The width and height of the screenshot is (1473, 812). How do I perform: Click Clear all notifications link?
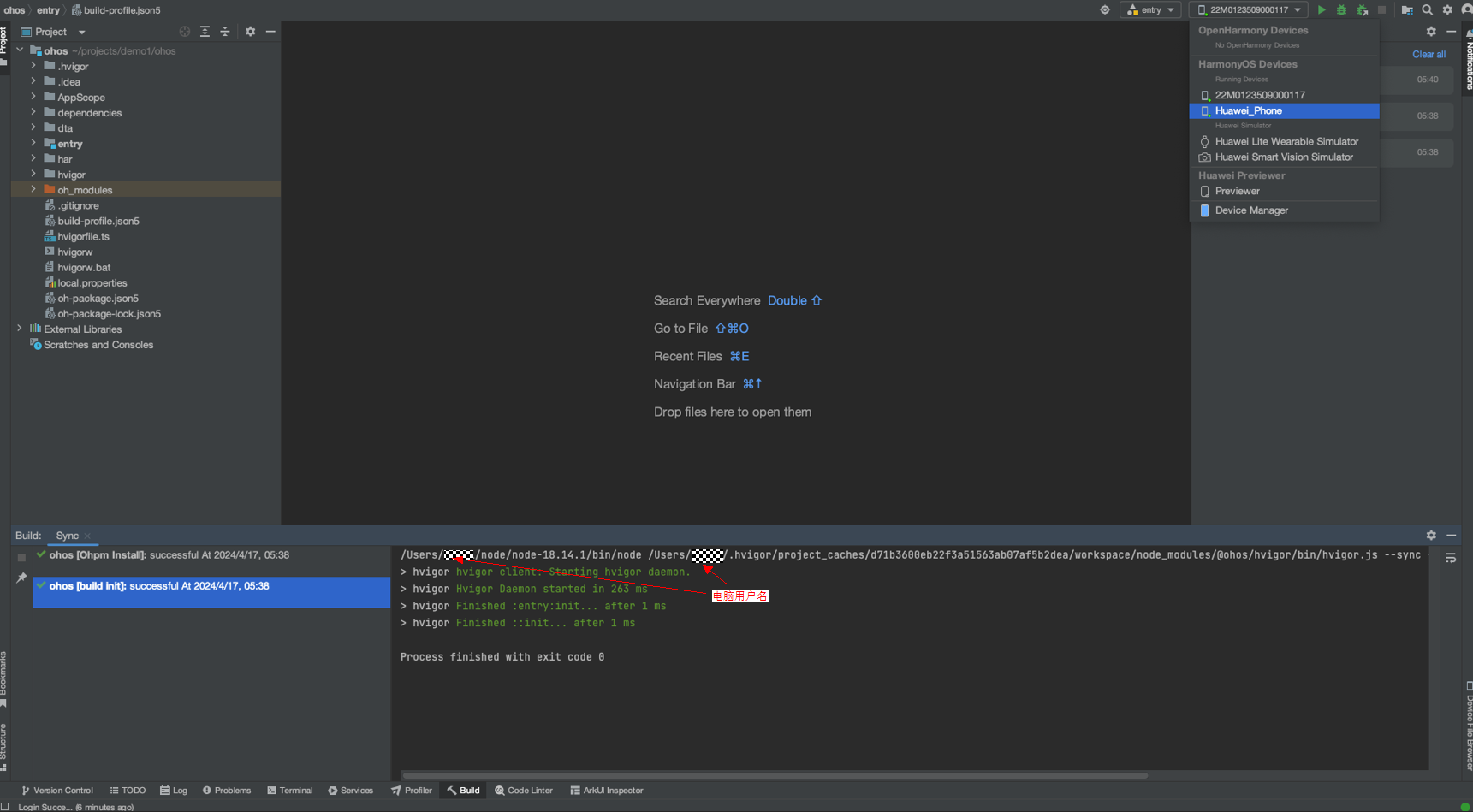(1428, 55)
